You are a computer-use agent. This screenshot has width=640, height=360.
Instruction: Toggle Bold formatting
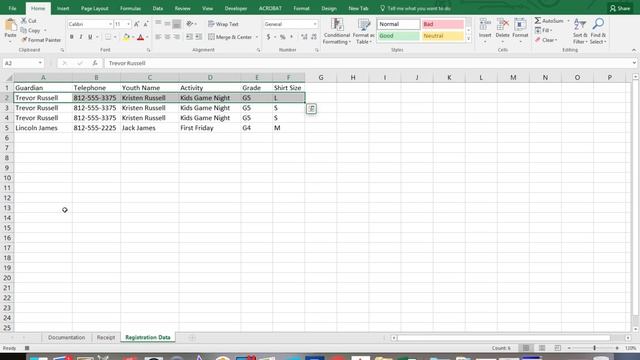point(71,37)
